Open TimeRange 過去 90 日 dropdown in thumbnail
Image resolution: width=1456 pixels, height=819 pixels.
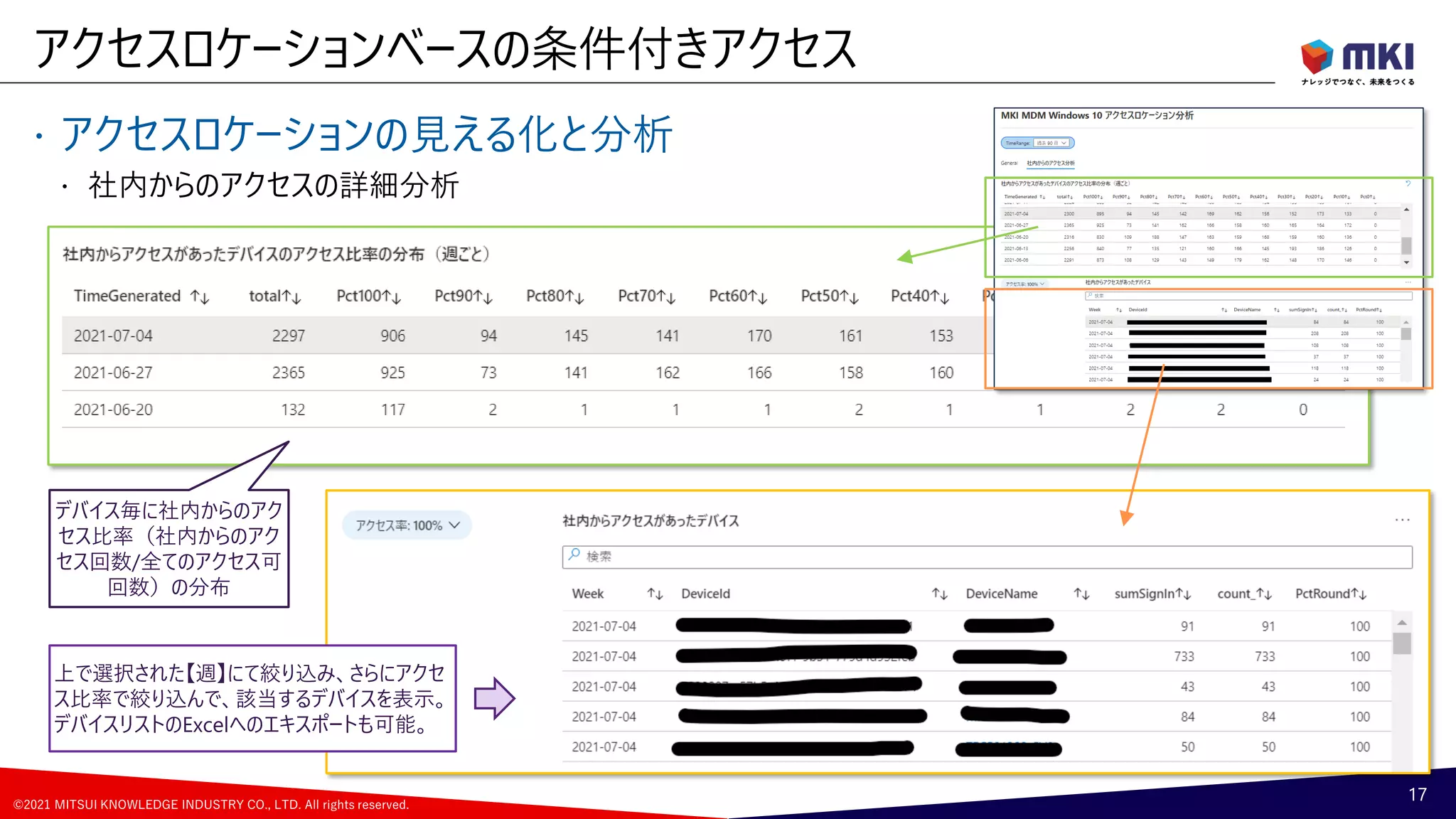1051,143
